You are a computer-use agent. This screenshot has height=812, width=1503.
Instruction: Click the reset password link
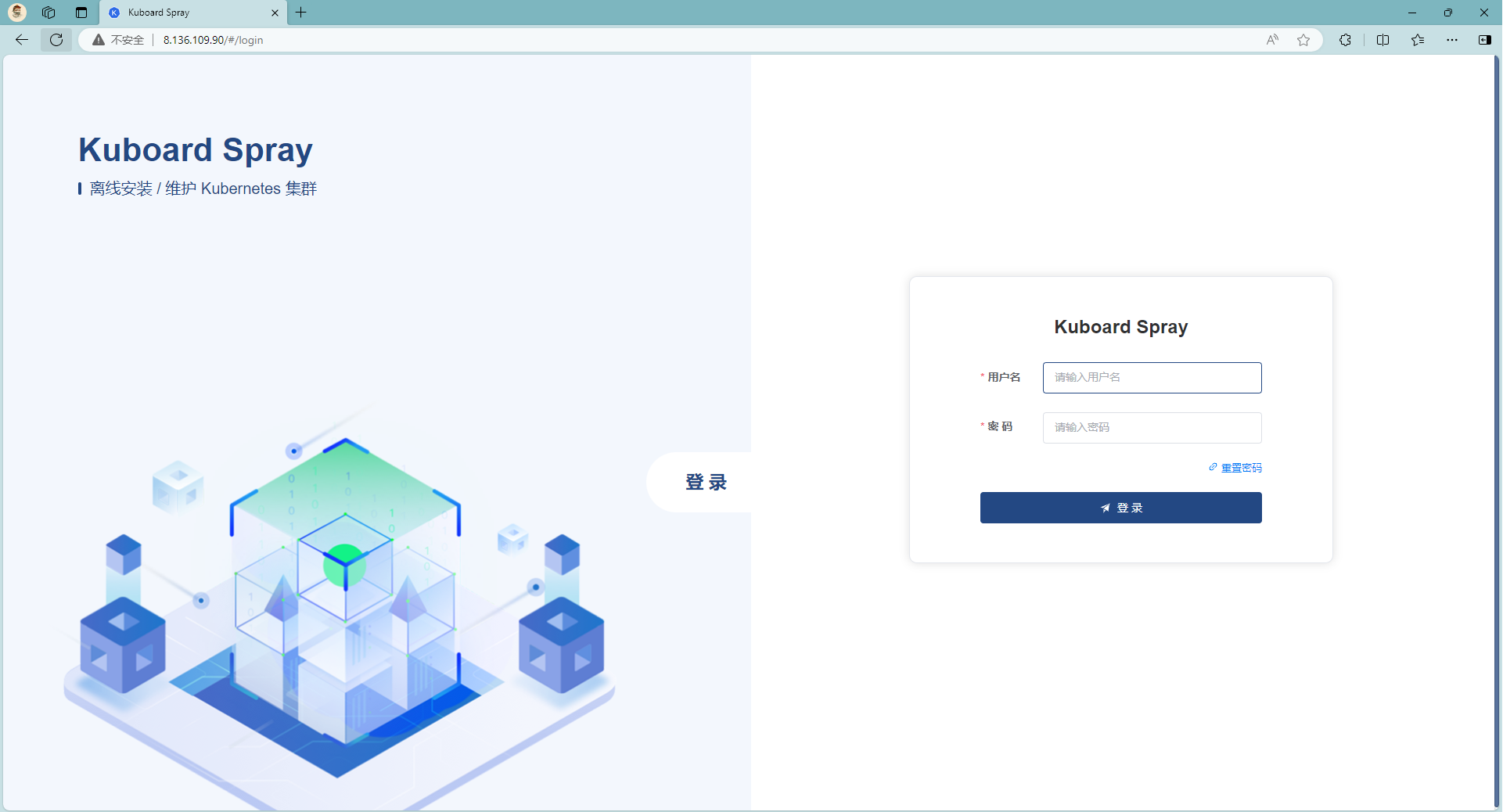pos(1241,468)
